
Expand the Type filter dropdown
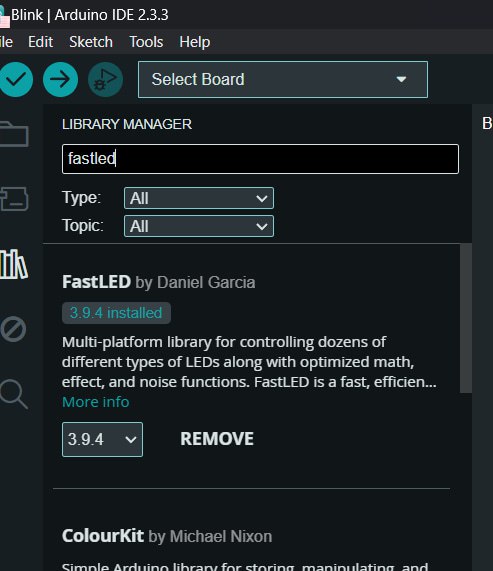click(x=199, y=198)
